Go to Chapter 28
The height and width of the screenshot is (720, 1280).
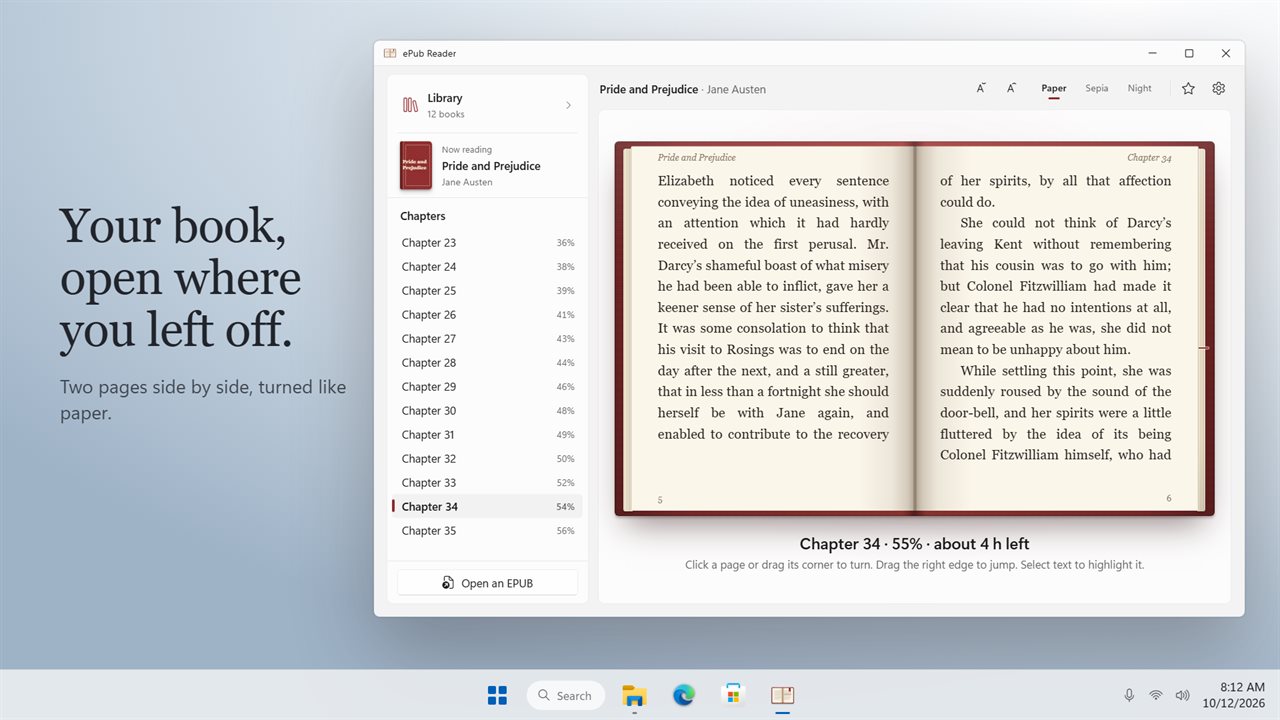487,363
